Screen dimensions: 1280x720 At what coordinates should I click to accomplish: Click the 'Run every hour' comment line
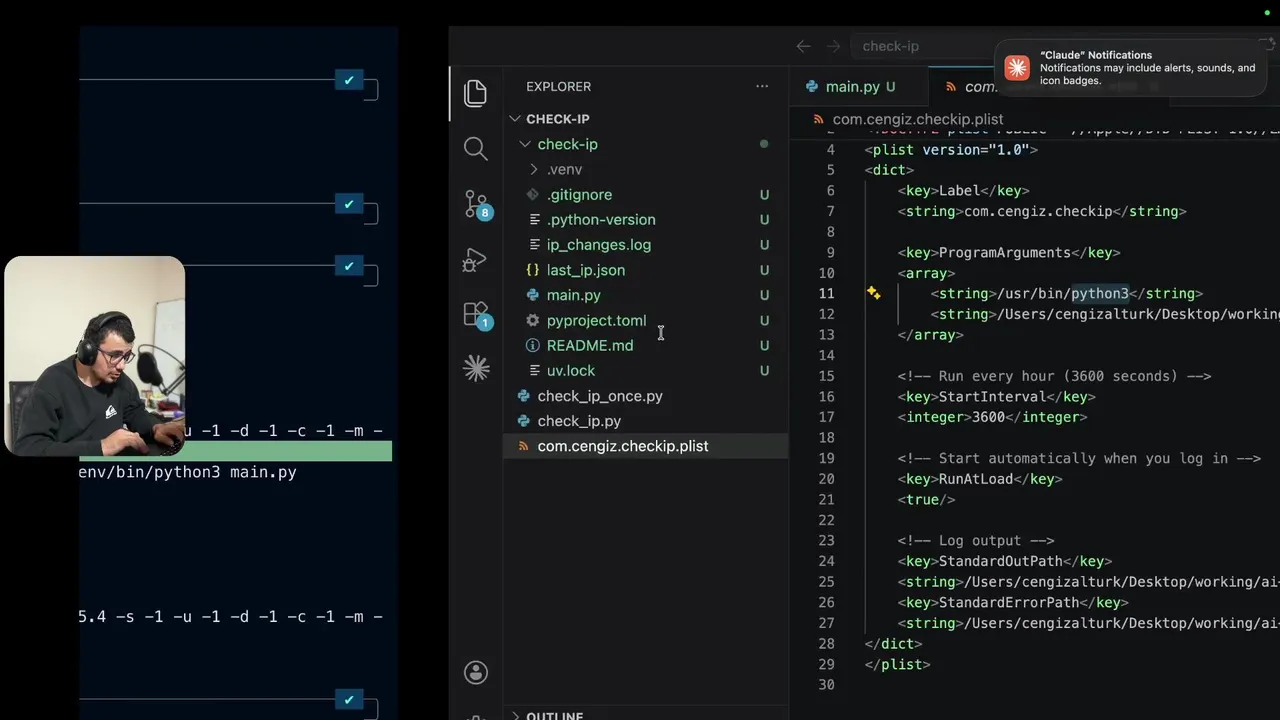tap(1054, 376)
